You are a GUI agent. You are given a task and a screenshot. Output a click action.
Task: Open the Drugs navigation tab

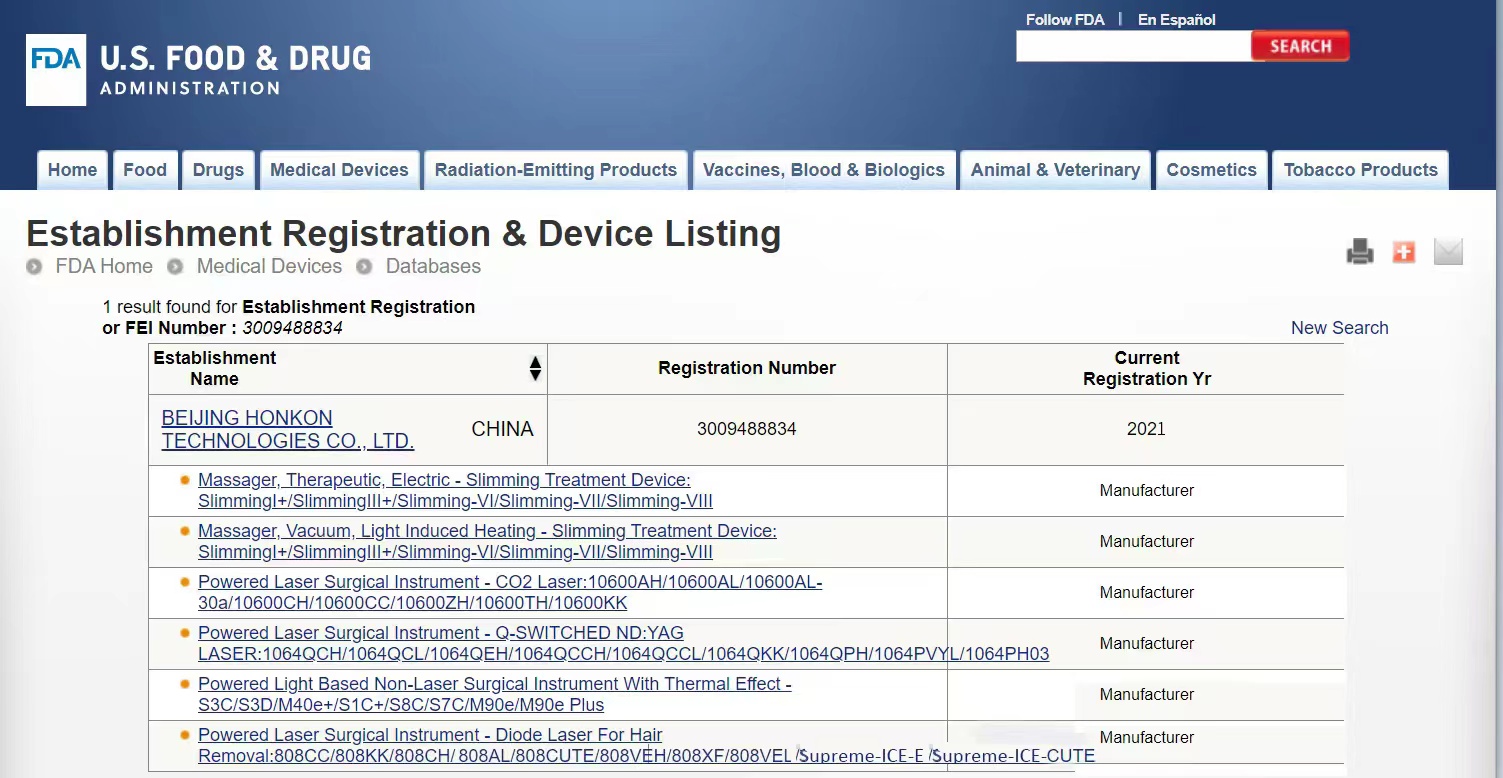(218, 170)
